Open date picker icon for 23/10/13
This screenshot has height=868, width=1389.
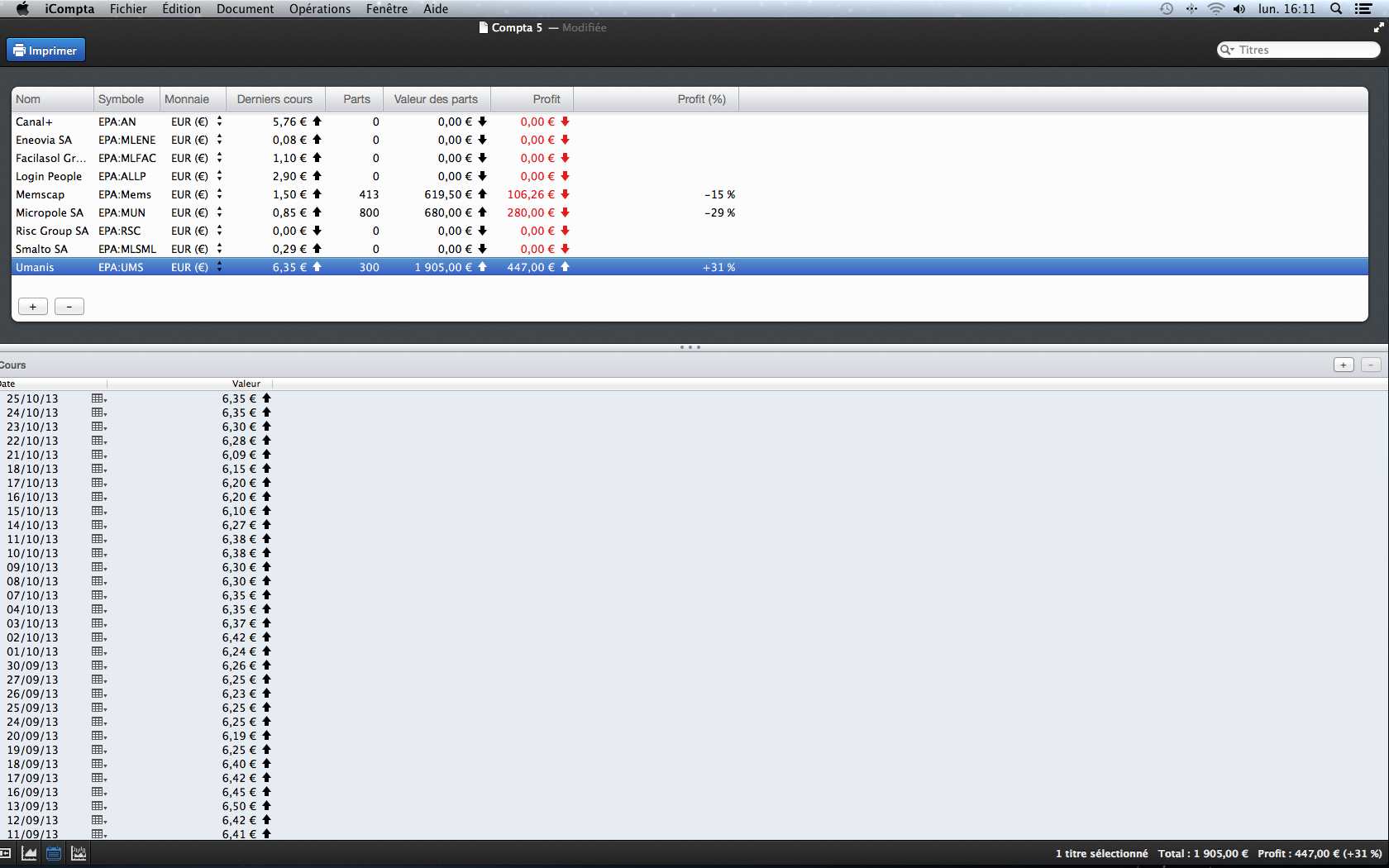tap(99, 427)
